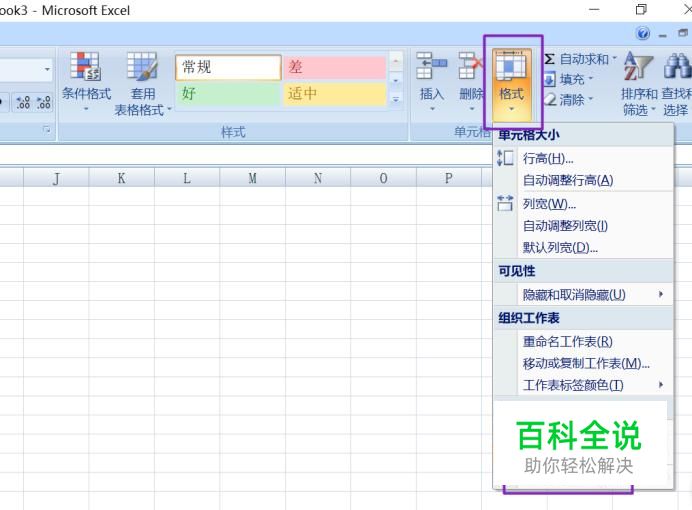Select column O header
The image size is (692, 510).
coord(383,178)
